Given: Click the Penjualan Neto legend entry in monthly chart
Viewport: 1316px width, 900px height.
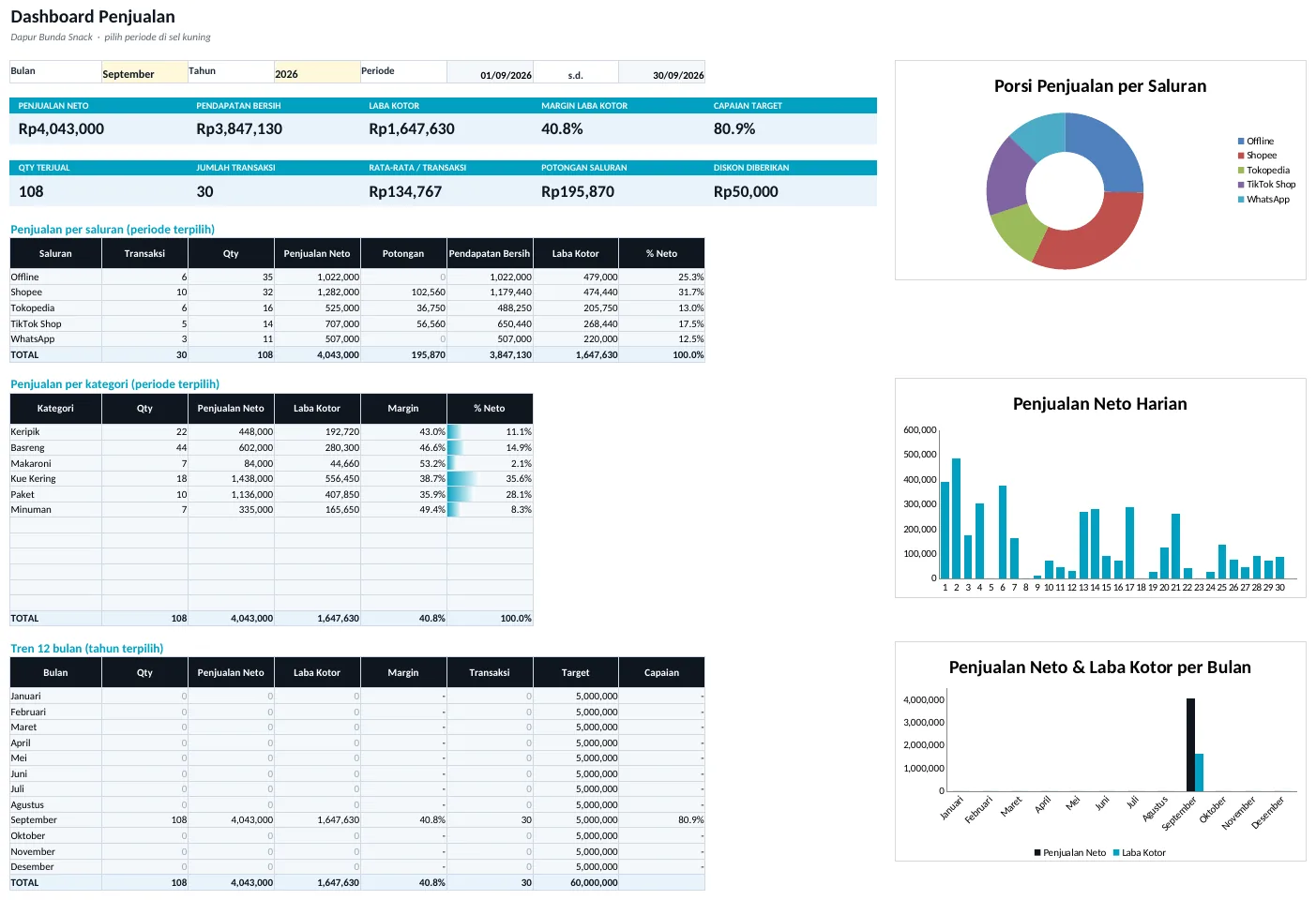Looking at the screenshot, I should (1070, 853).
